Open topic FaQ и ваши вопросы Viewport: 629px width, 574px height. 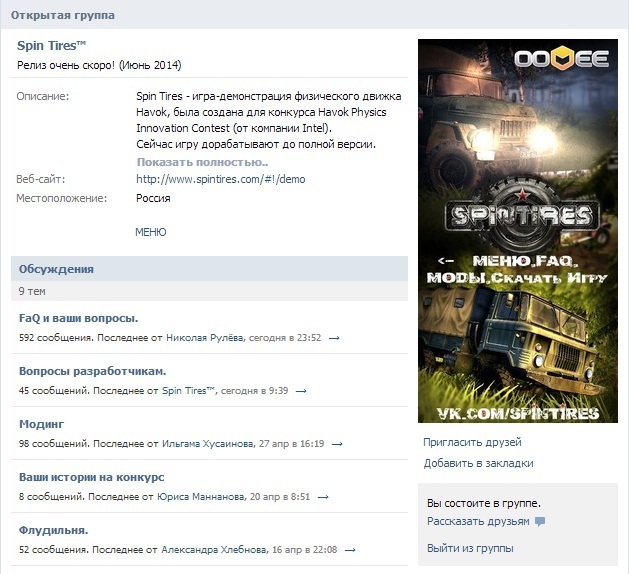[79, 318]
